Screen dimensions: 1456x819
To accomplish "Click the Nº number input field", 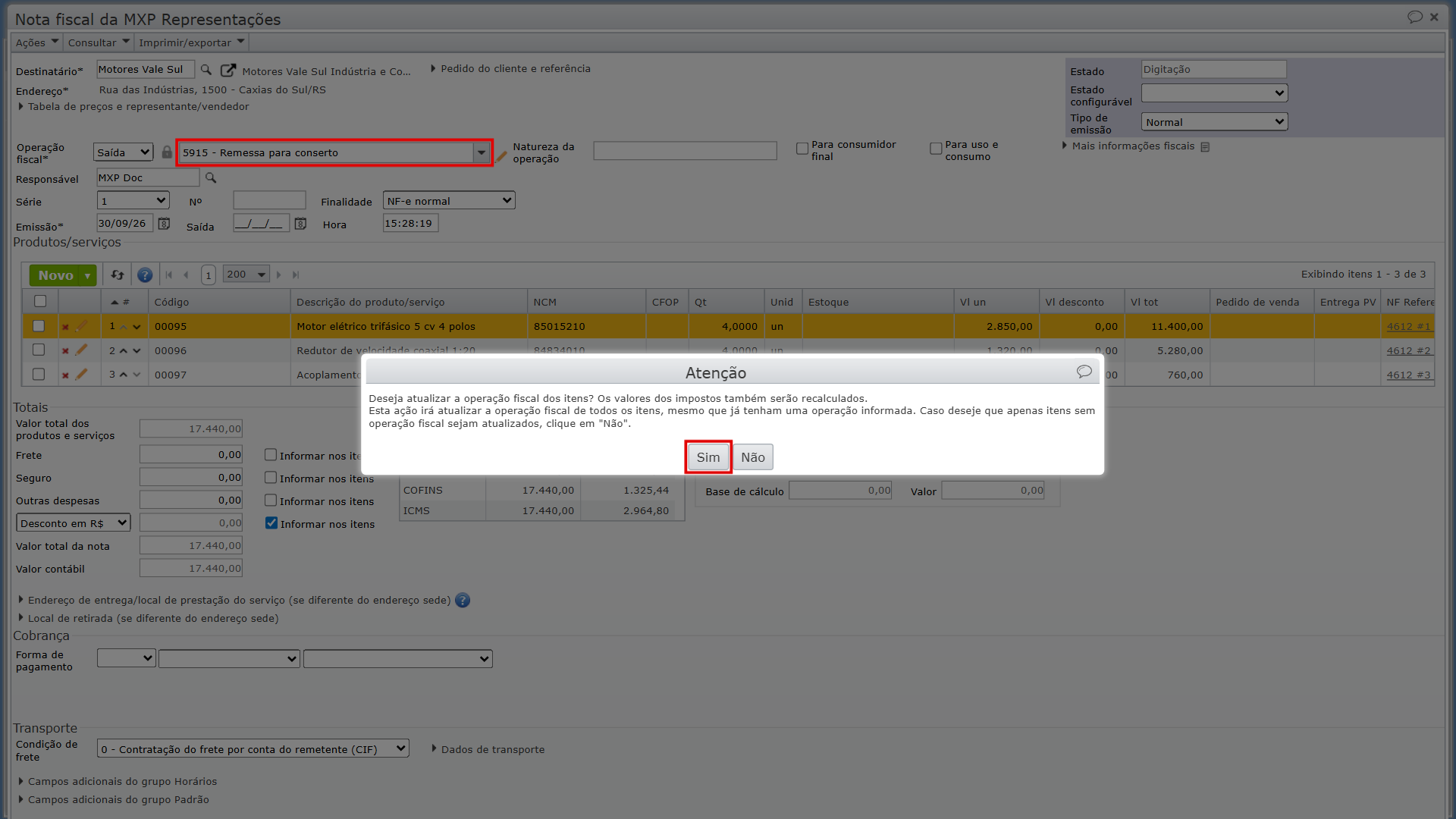I will [x=269, y=201].
